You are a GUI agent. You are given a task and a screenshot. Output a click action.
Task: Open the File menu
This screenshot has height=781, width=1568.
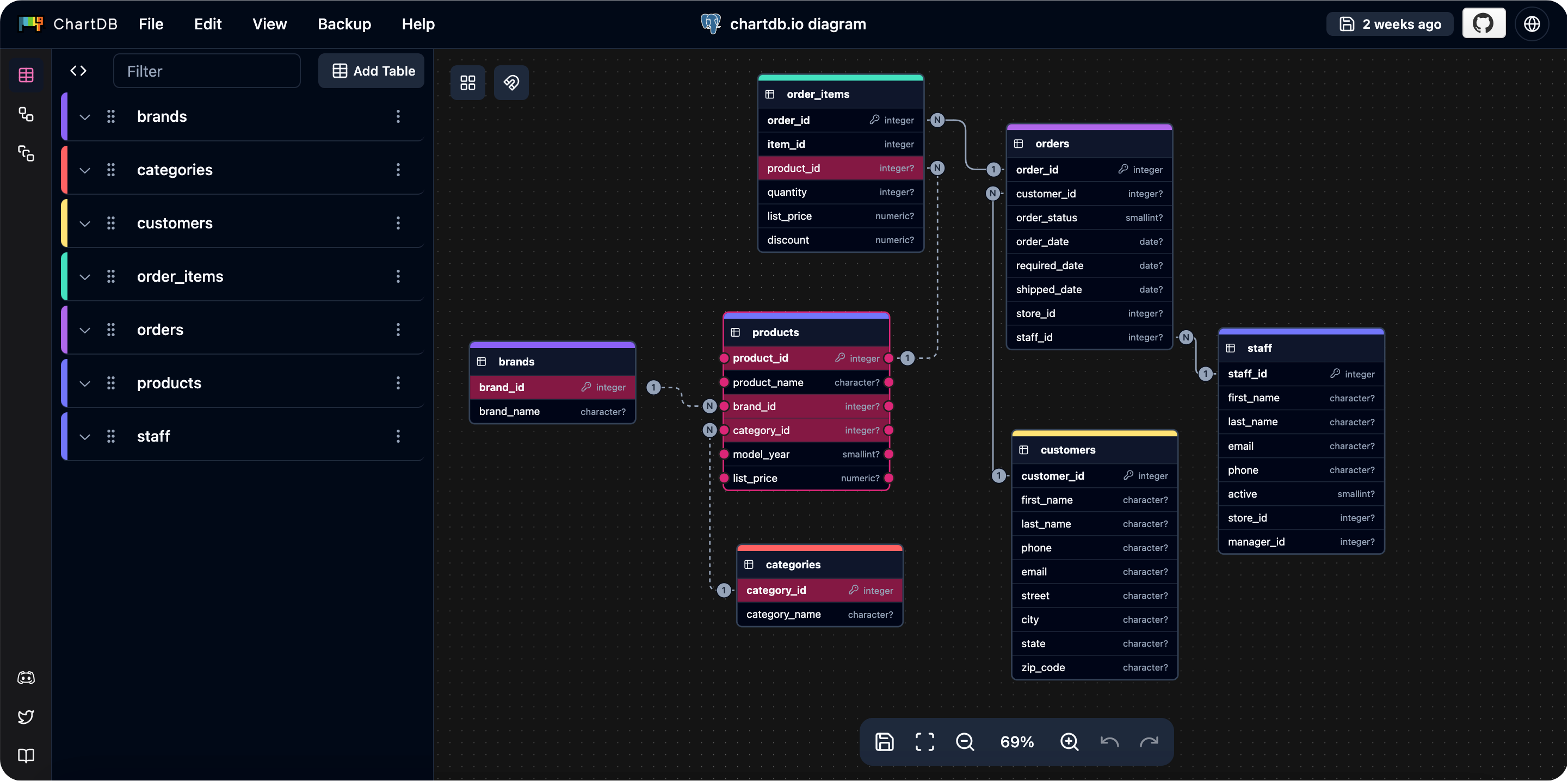coord(151,24)
